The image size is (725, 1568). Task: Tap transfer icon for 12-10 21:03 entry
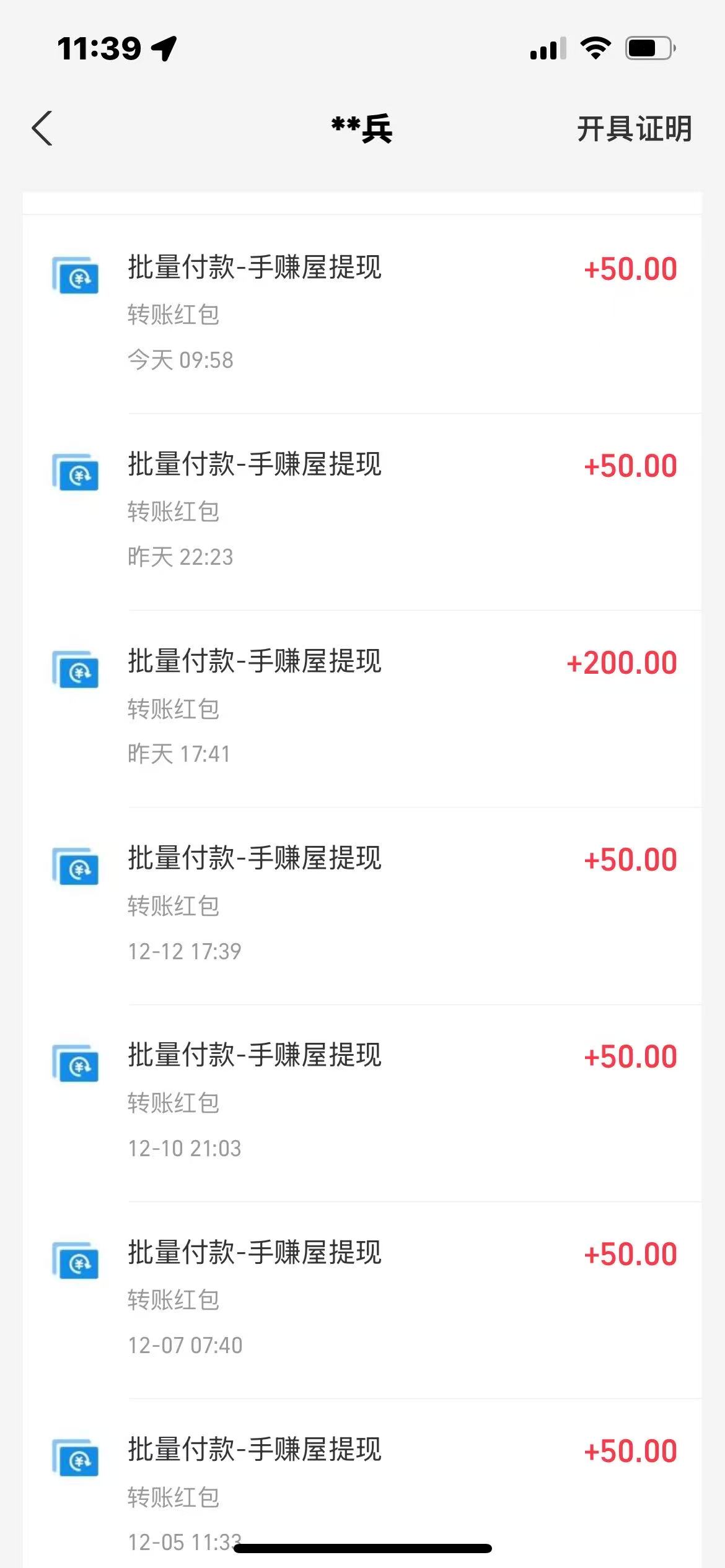point(76,1063)
